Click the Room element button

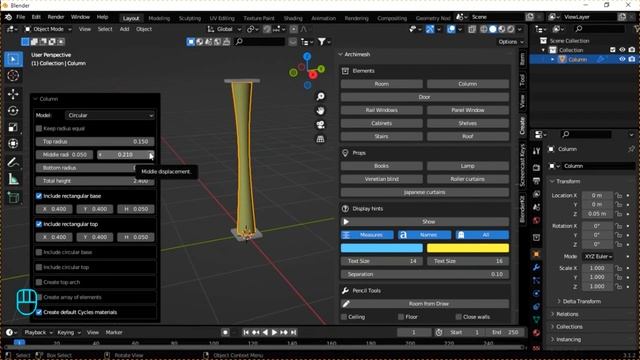click(382, 84)
